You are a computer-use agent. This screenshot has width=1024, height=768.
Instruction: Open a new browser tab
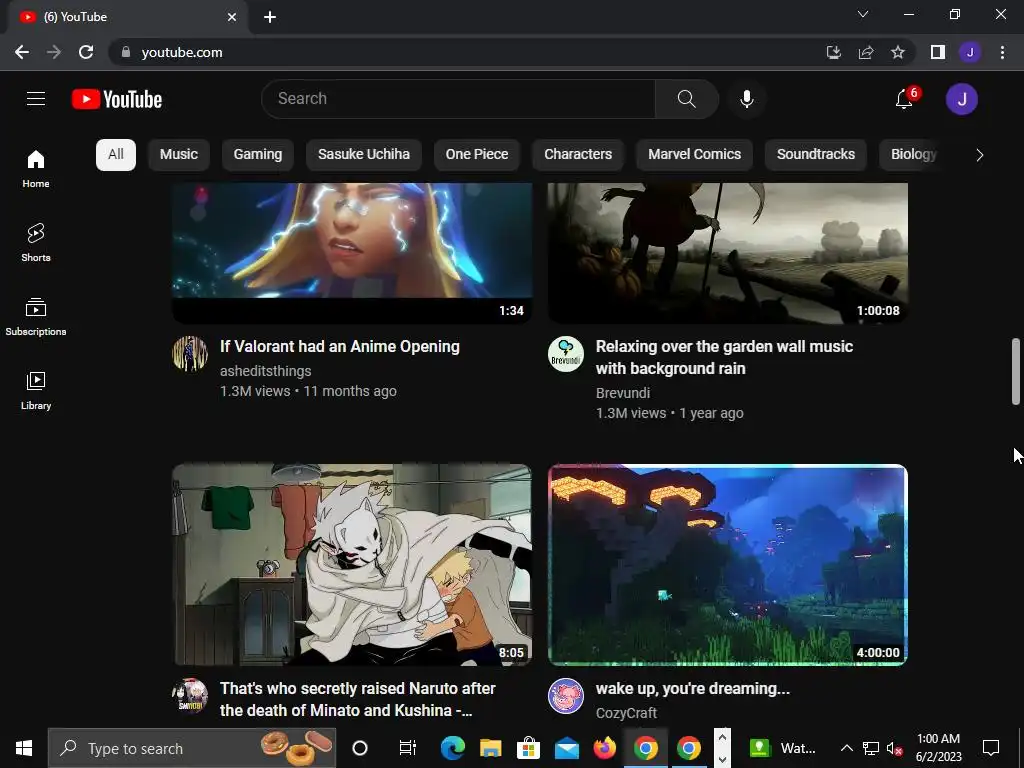pyautogui.click(x=270, y=17)
